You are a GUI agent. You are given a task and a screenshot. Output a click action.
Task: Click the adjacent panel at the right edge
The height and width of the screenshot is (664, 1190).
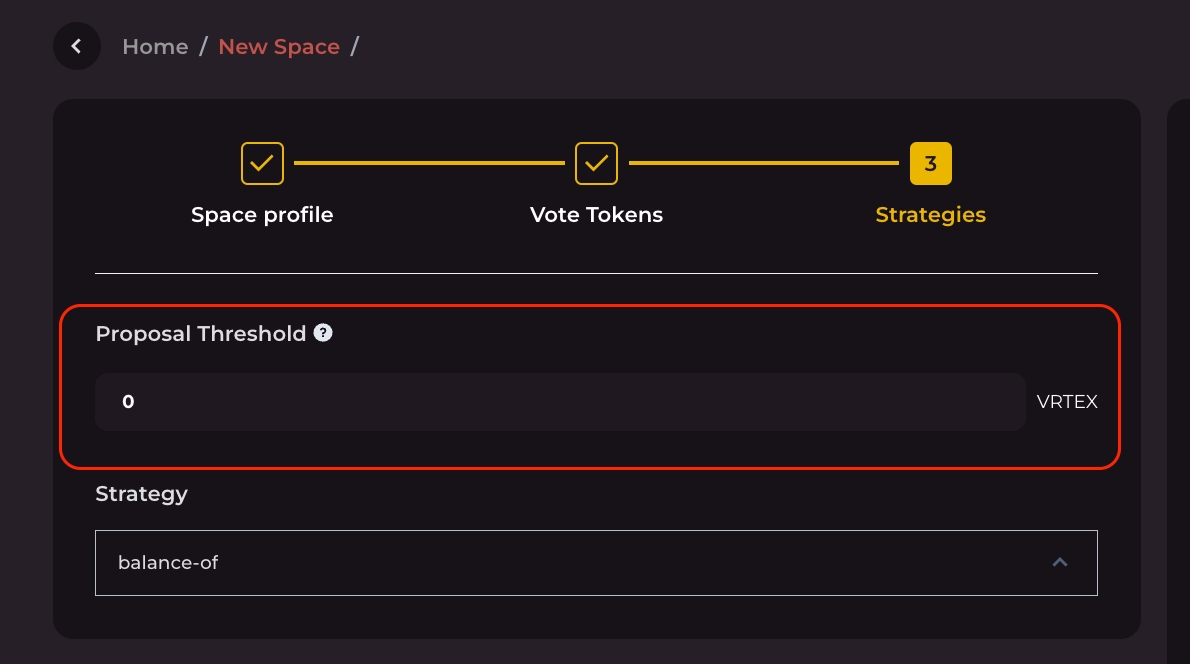tap(1178, 380)
